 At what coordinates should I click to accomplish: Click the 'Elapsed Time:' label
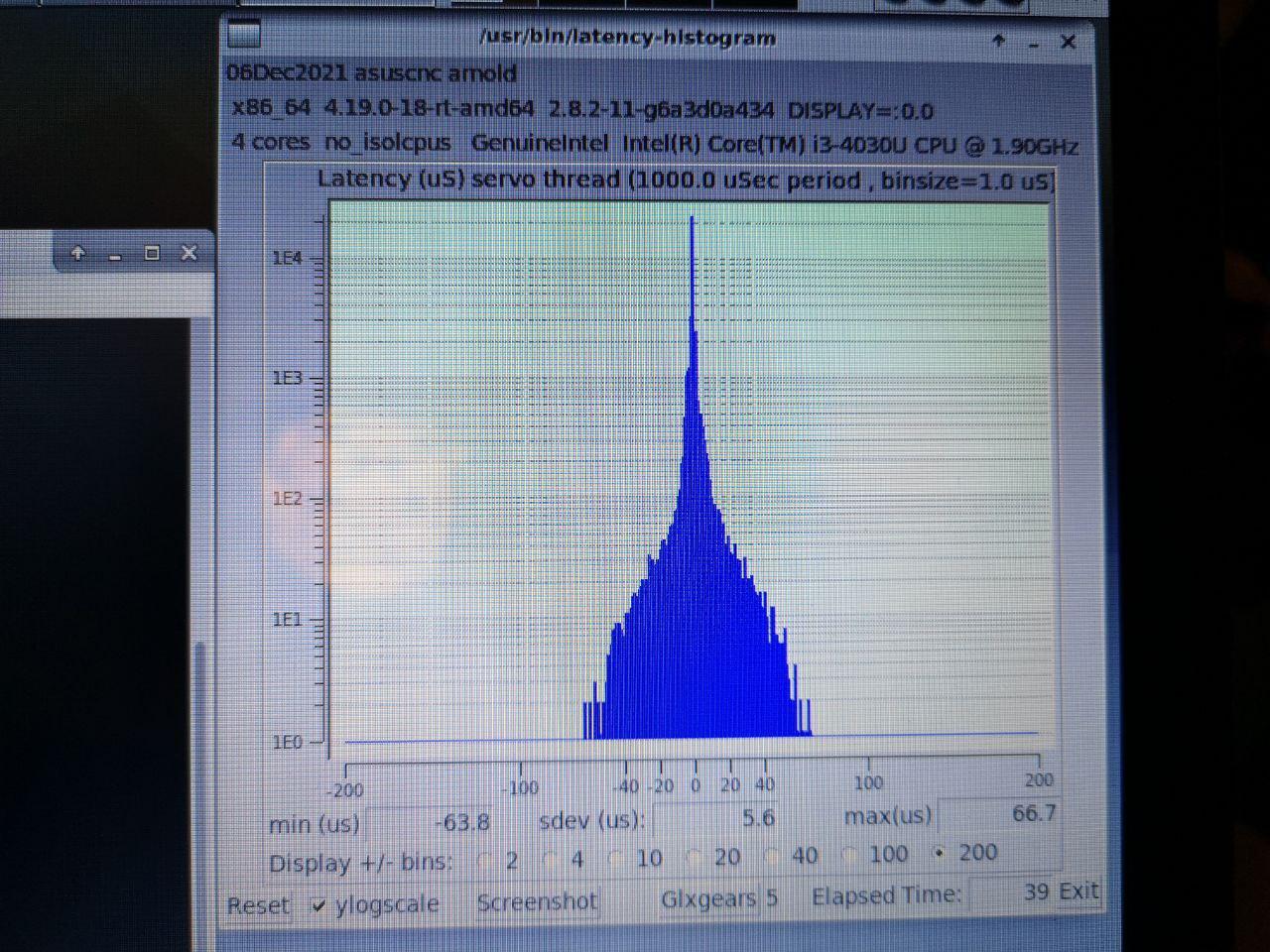(886, 895)
